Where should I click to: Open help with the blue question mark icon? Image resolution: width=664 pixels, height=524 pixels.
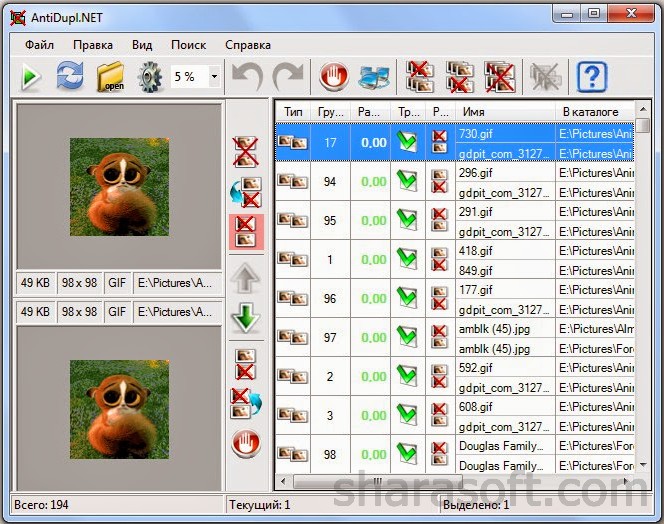point(592,77)
